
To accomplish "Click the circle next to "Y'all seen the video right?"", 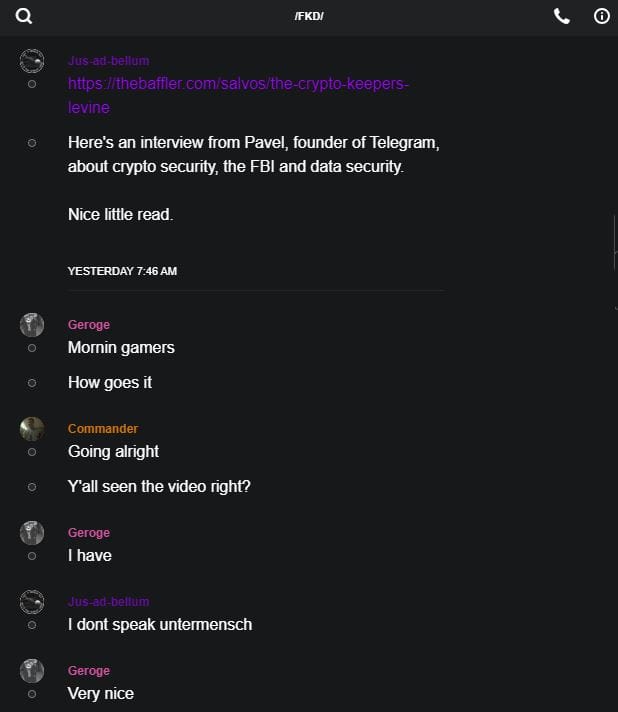I will click(x=32, y=487).
